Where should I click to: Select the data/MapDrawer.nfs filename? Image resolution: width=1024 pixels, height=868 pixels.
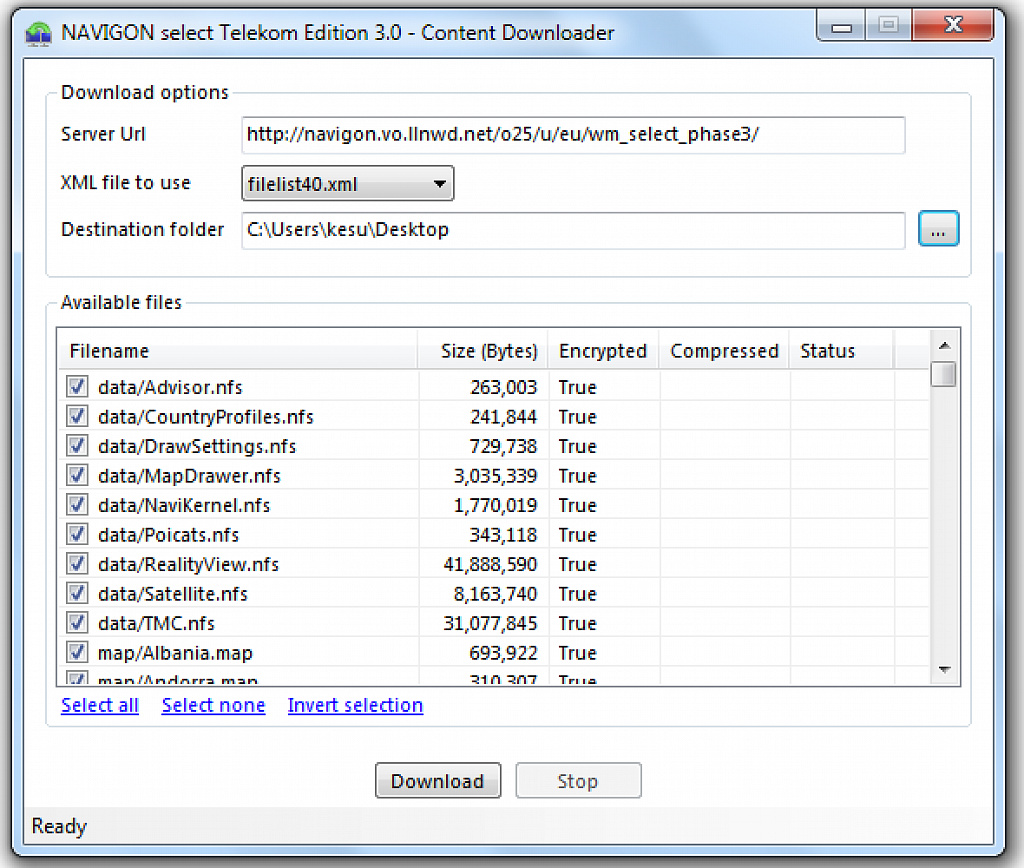189,475
